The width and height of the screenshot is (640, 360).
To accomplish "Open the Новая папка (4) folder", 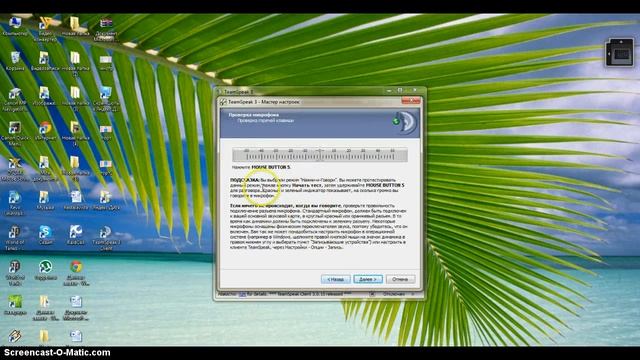I will tap(76, 133).
